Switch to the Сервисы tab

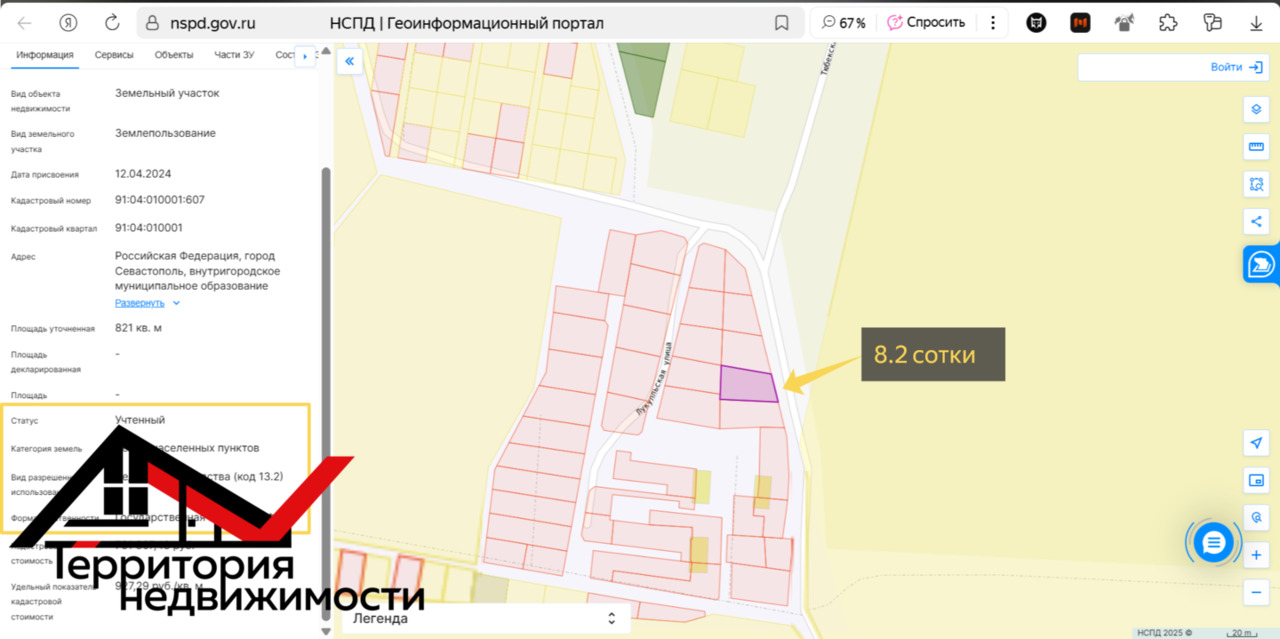(115, 55)
